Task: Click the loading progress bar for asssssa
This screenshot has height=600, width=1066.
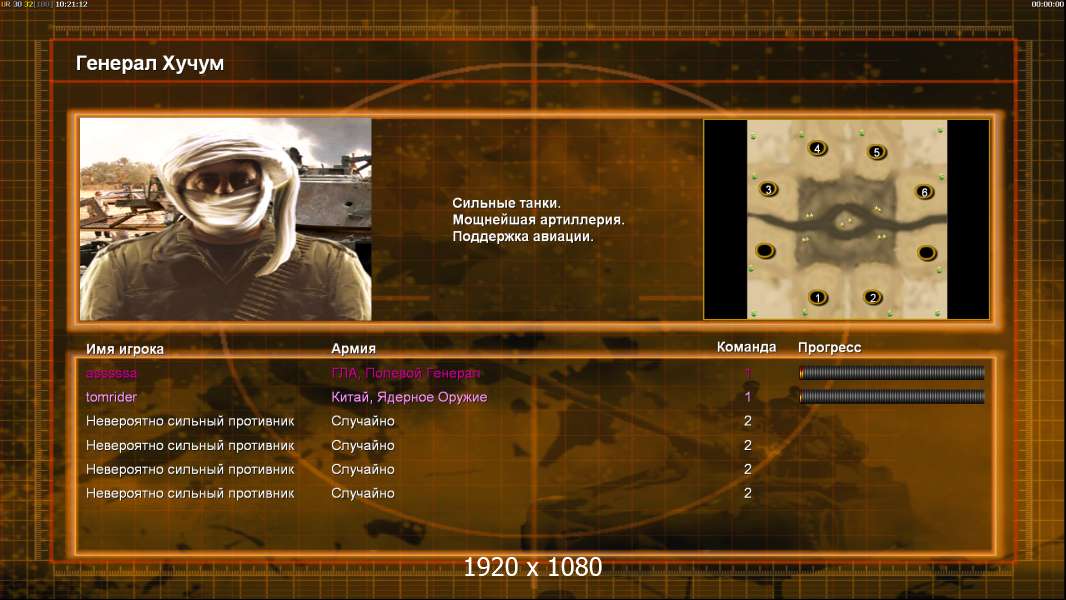Action: tap(892, 372)
